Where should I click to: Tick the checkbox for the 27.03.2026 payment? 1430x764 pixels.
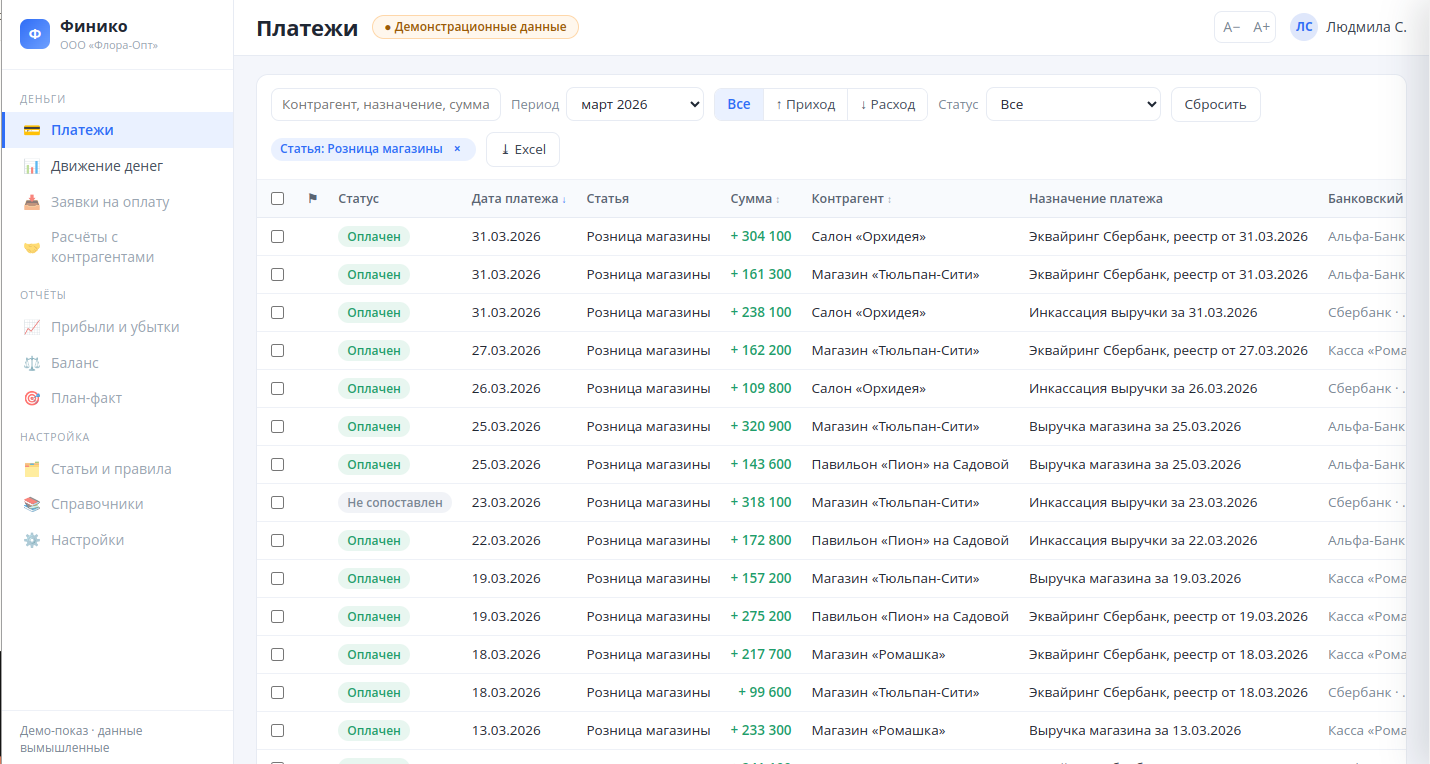coord(278,351)
